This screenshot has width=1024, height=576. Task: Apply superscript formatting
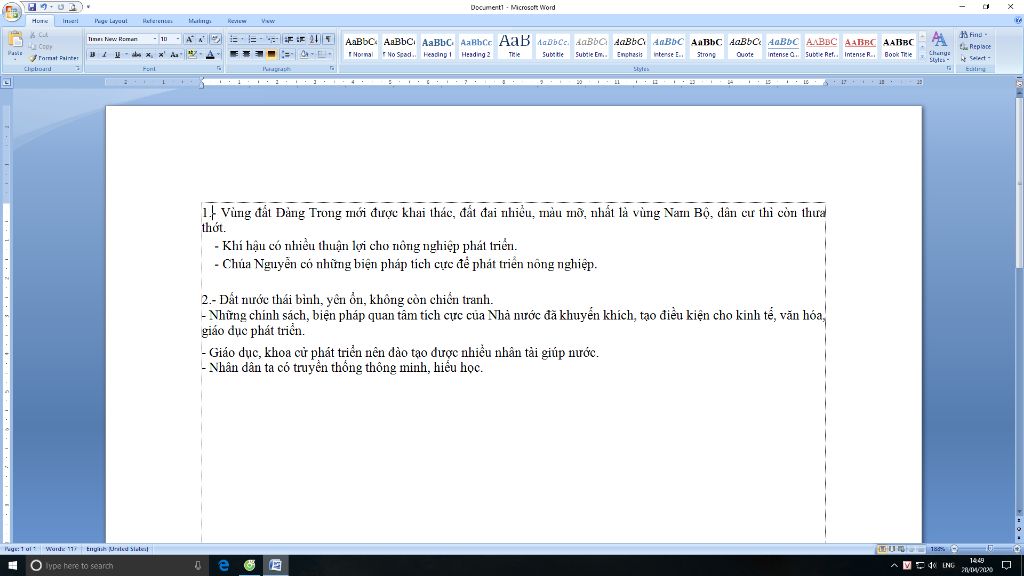point(161,55)
